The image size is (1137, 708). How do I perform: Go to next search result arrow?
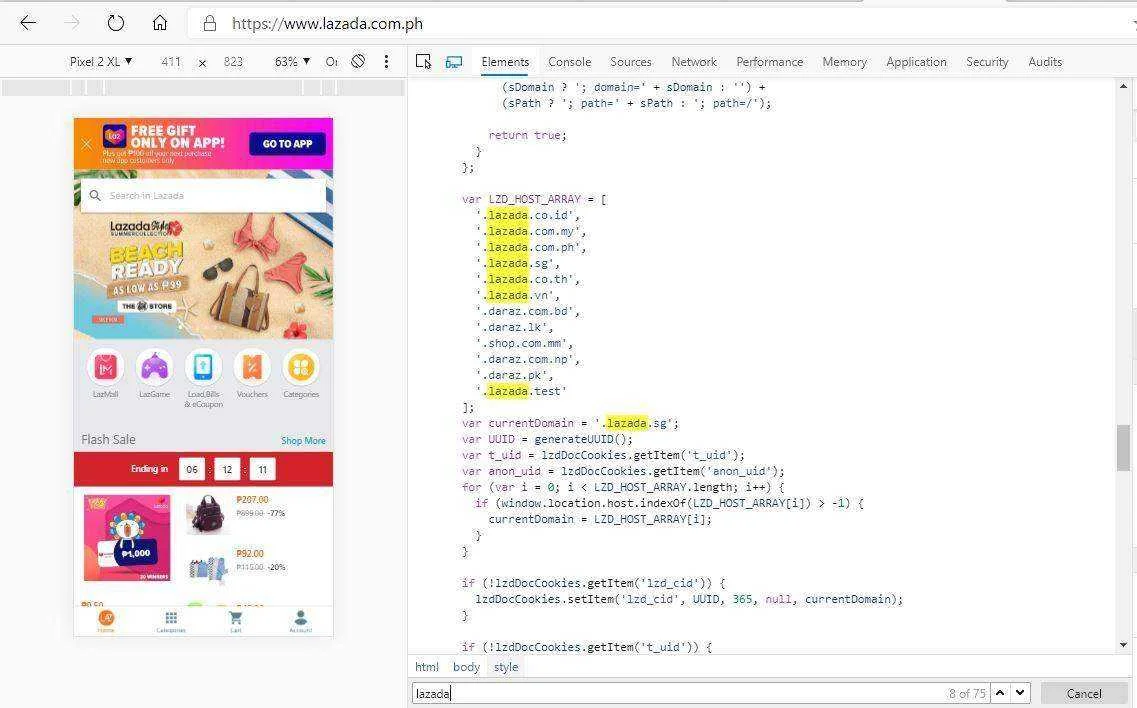(x=1020, y=693)
